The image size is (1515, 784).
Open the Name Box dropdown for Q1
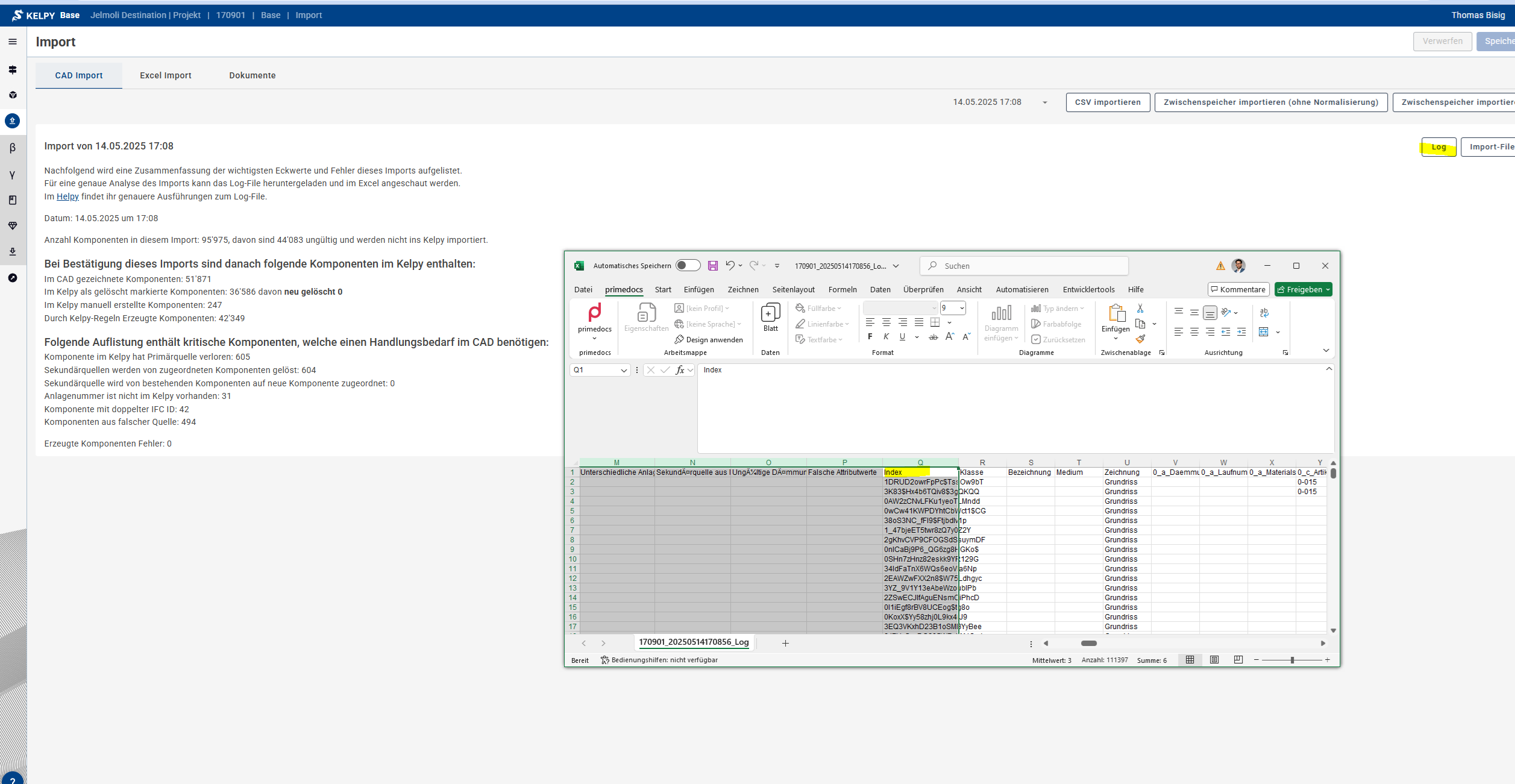click(624, 371)
